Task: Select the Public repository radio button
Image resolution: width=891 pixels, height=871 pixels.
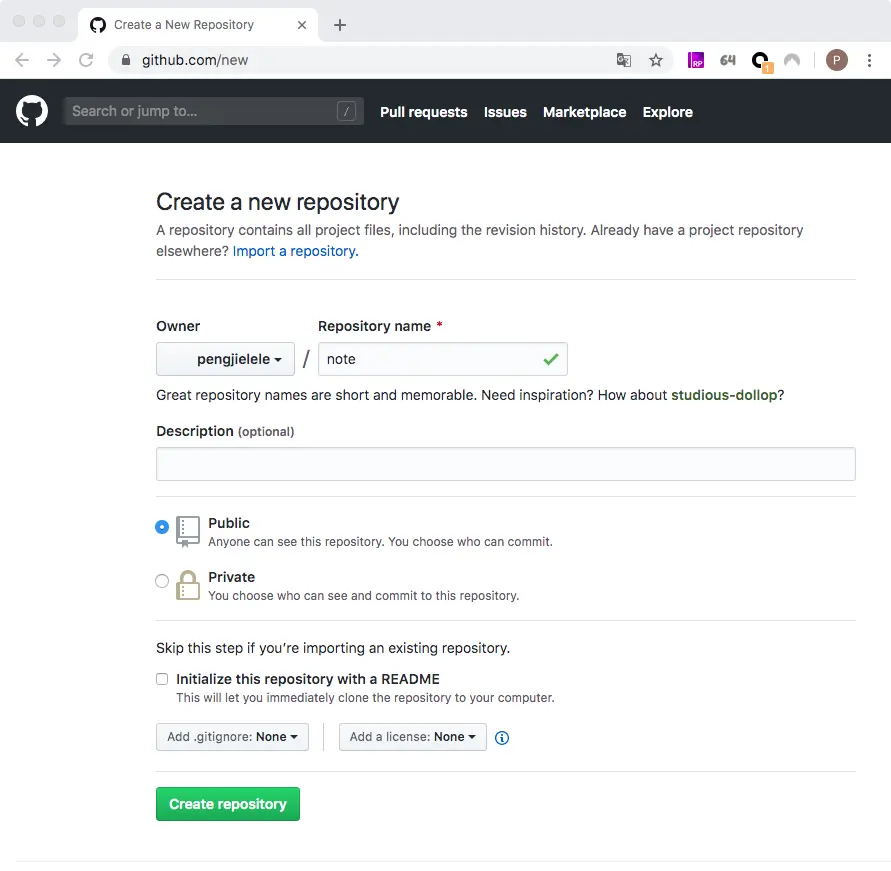Action: coord(162,527)
